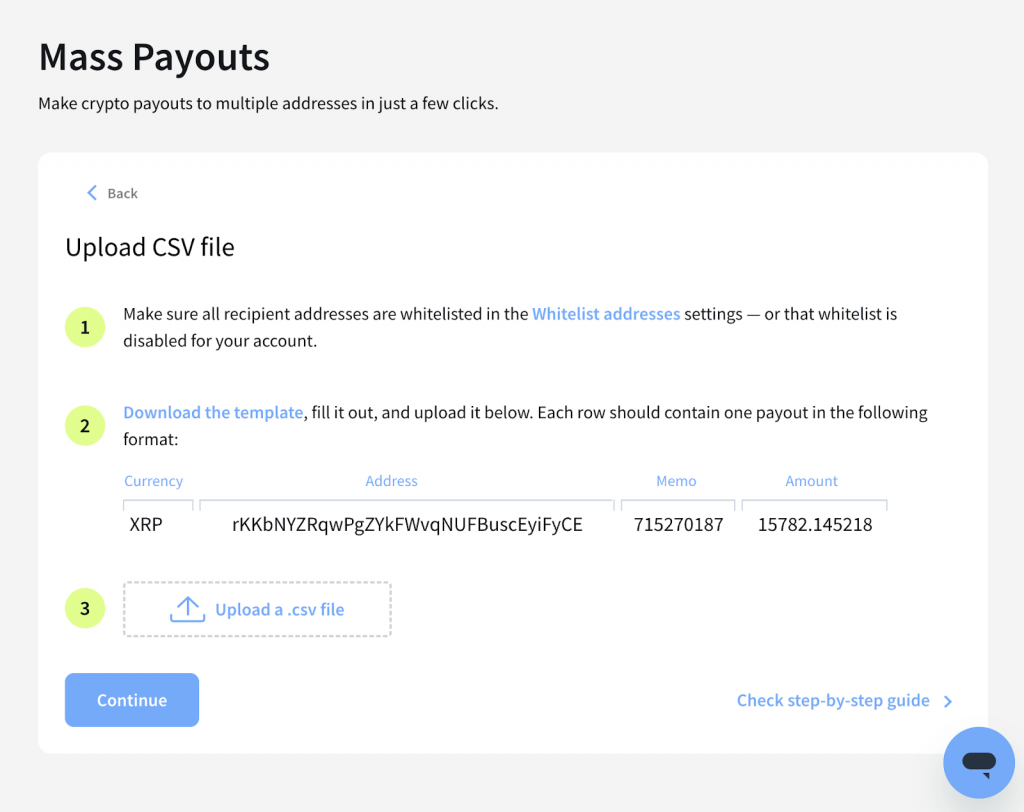Click the step 3 numbered circle
Viewport: 1024px width, 812px height.
(85, 608)
